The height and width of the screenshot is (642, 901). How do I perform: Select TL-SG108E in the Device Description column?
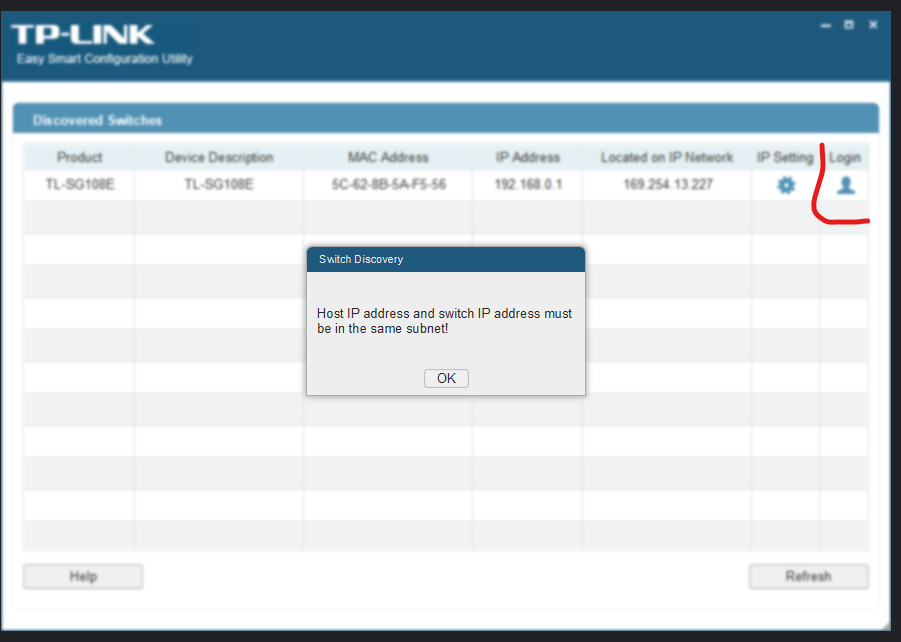pos(219,184)
